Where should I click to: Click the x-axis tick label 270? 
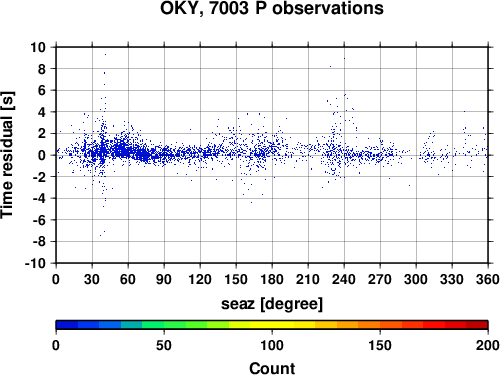[x=380, y=279]
